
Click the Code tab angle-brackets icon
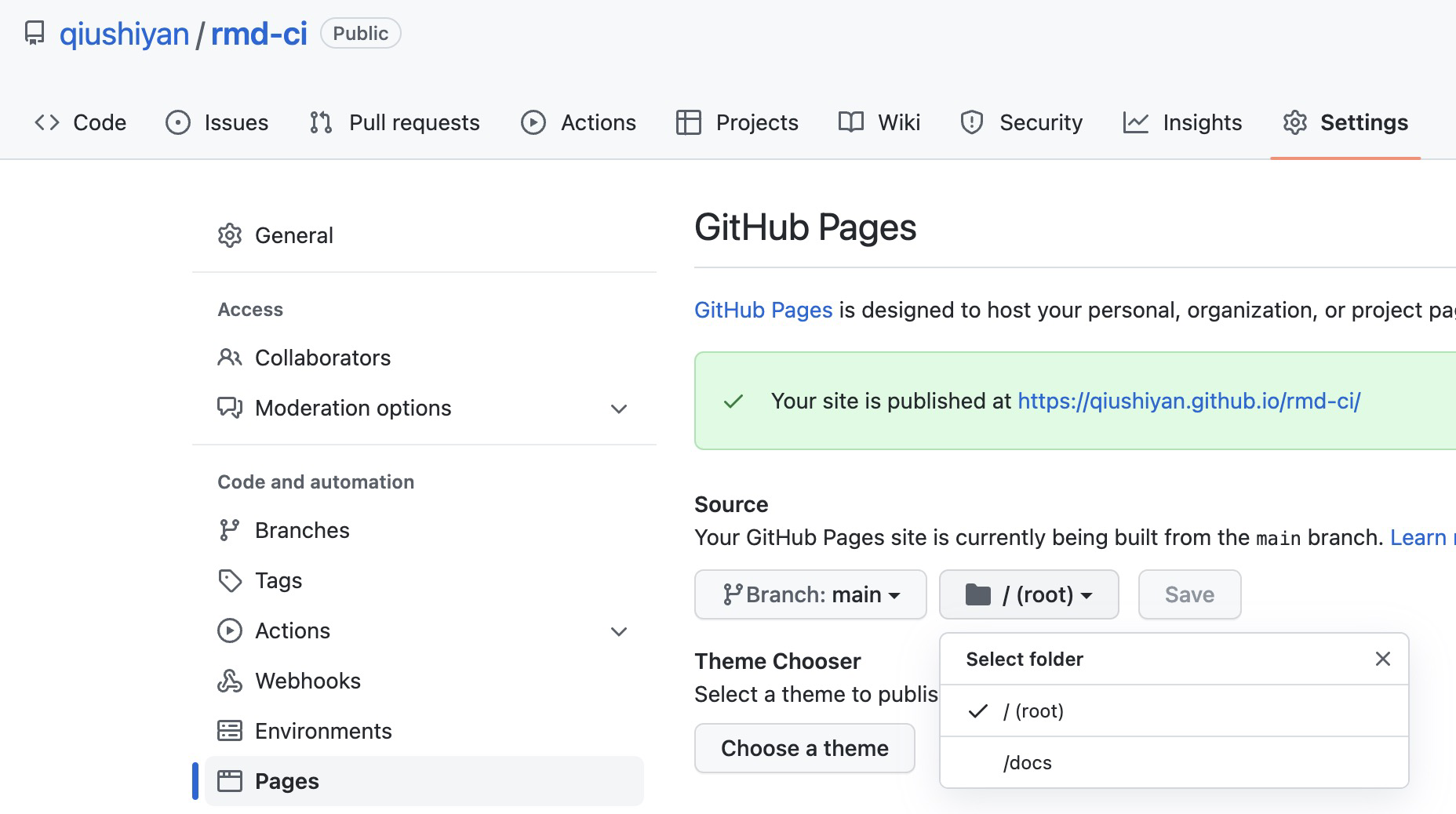pyautogui.click(x=47, y=122)
